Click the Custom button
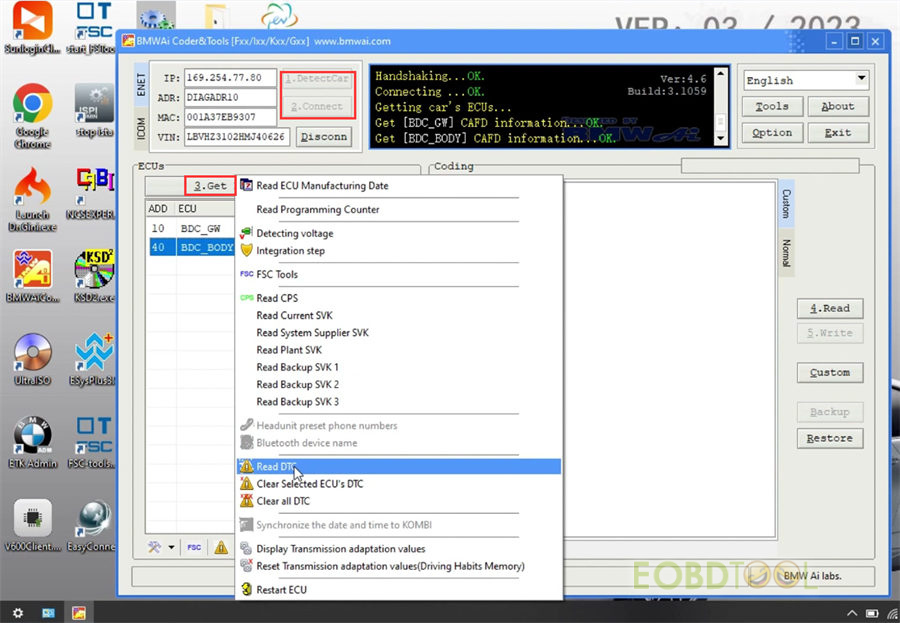 point(830,373)
